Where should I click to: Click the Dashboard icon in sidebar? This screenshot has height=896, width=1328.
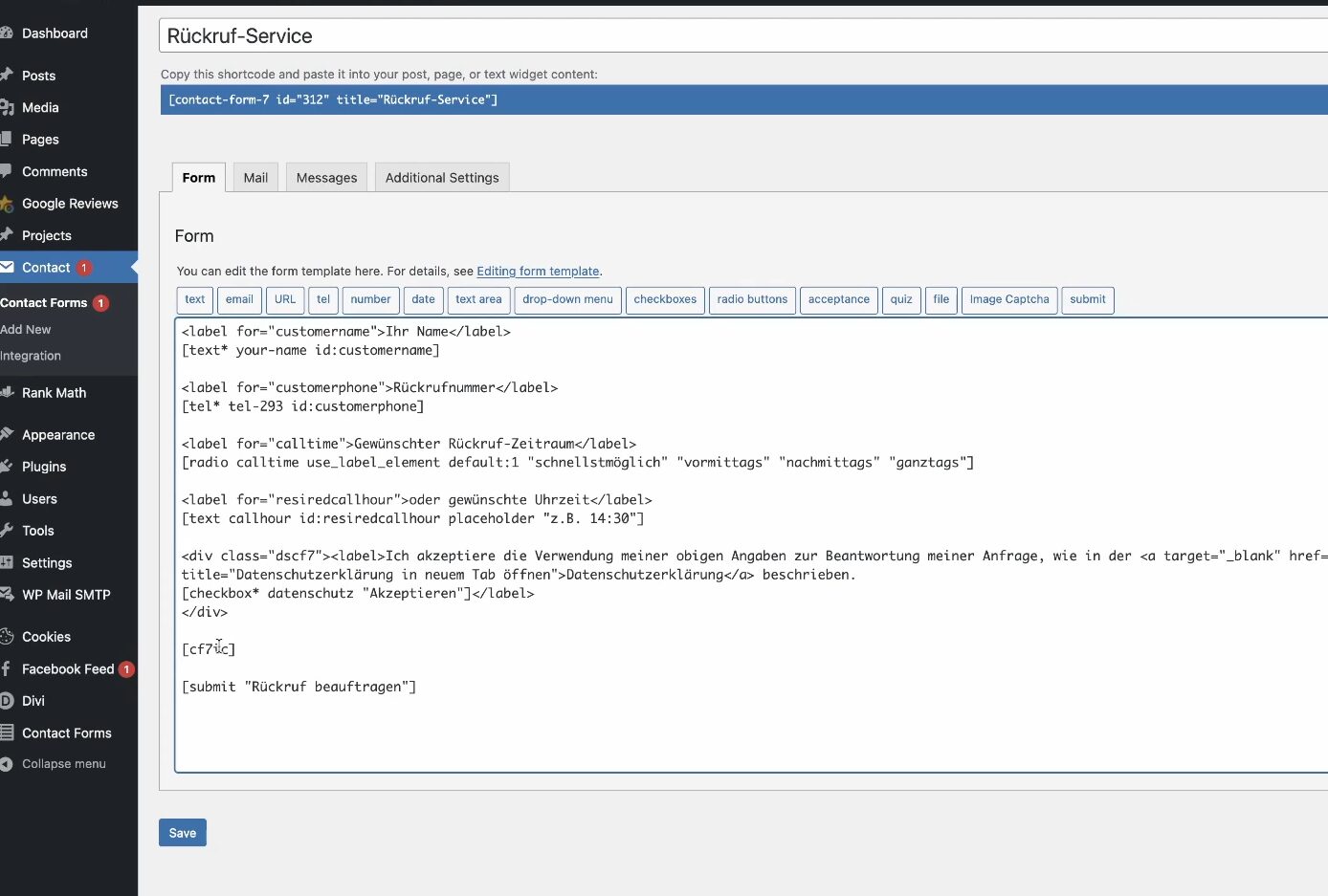tap(6, 33)
